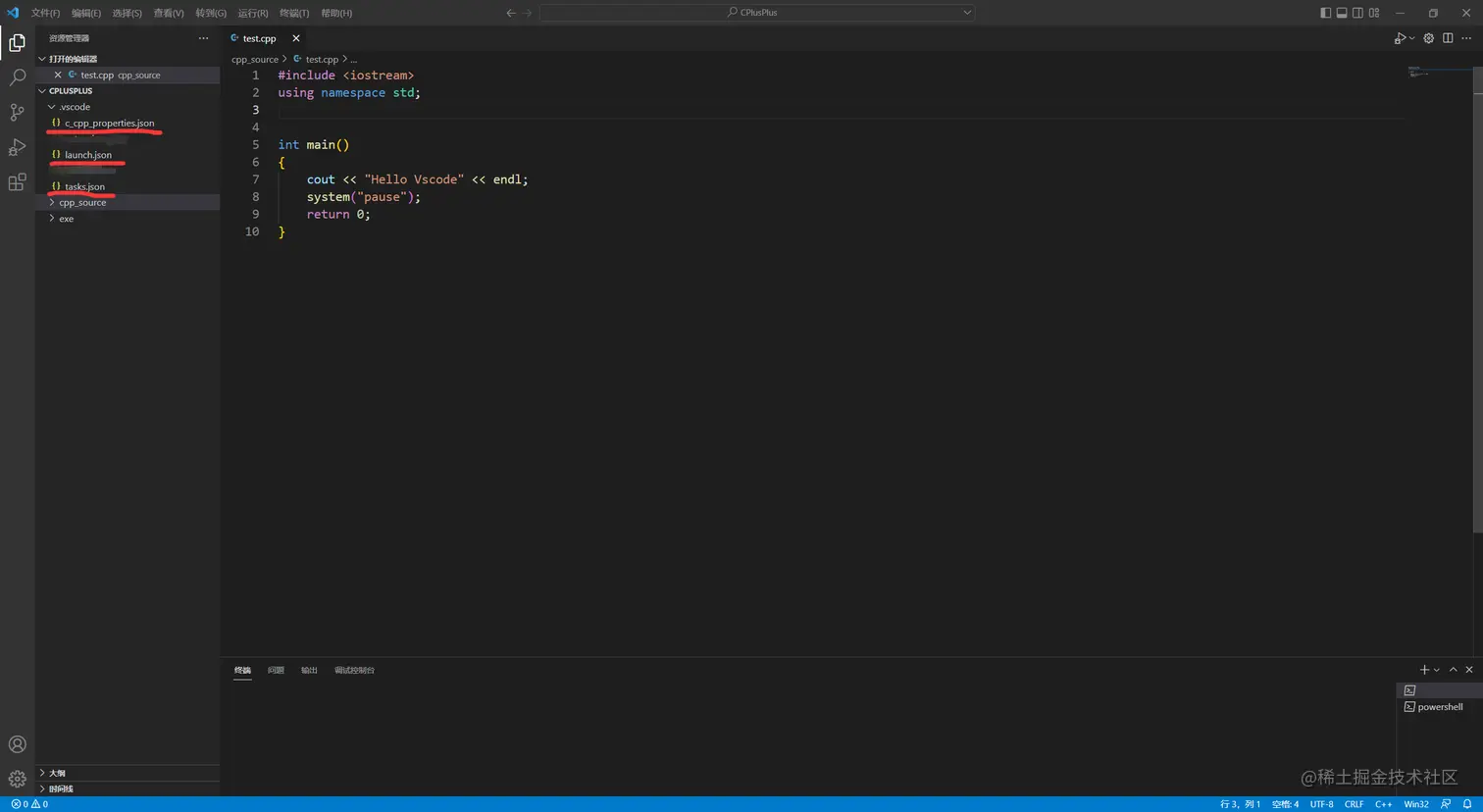Run the C++ file with the play icon
The image size is (1483, 812).
1400,38
